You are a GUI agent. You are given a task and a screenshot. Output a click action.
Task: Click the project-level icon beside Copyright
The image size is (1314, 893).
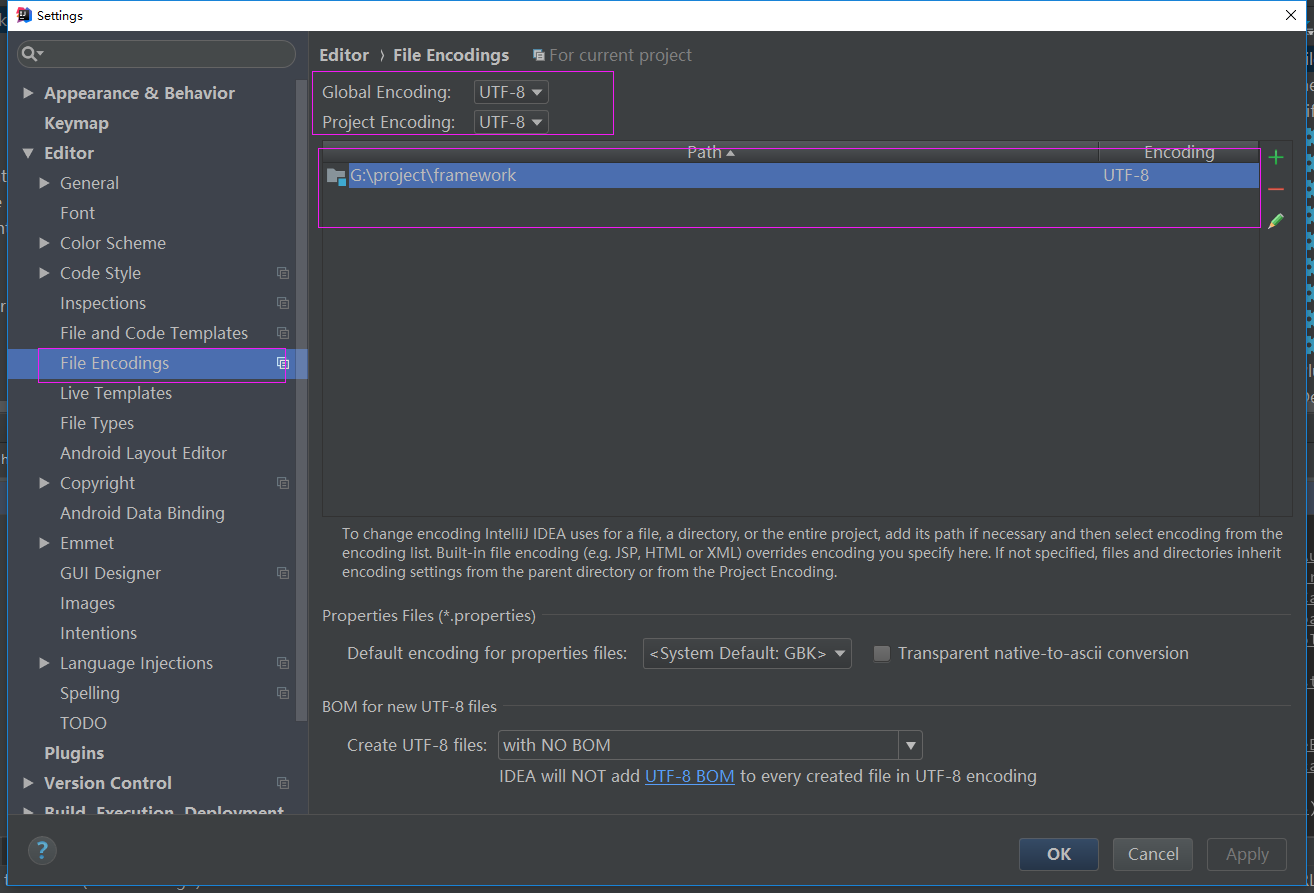[x=283, y=483]
